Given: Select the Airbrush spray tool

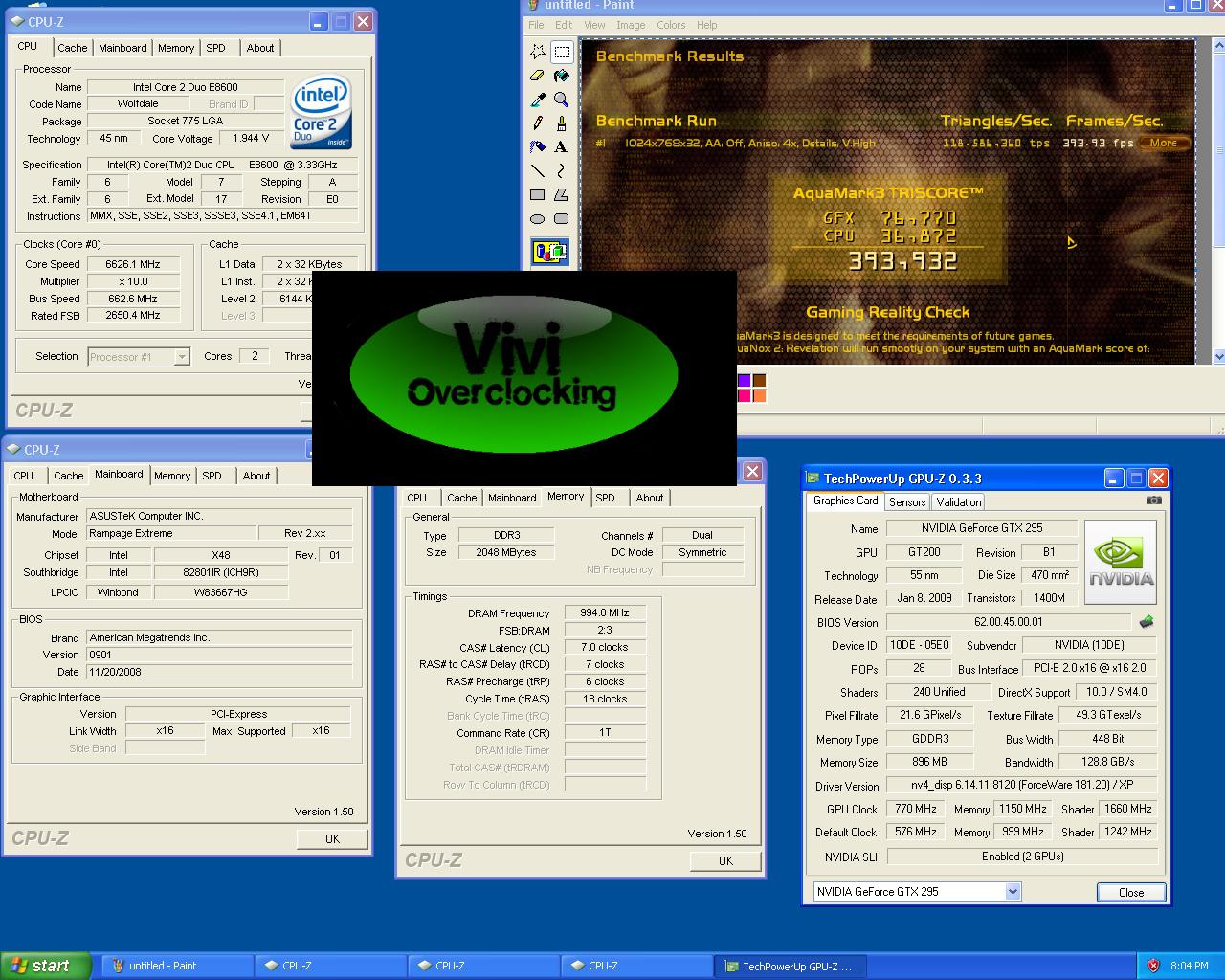Looking at the screenshot, I should [x=538, y=147].
